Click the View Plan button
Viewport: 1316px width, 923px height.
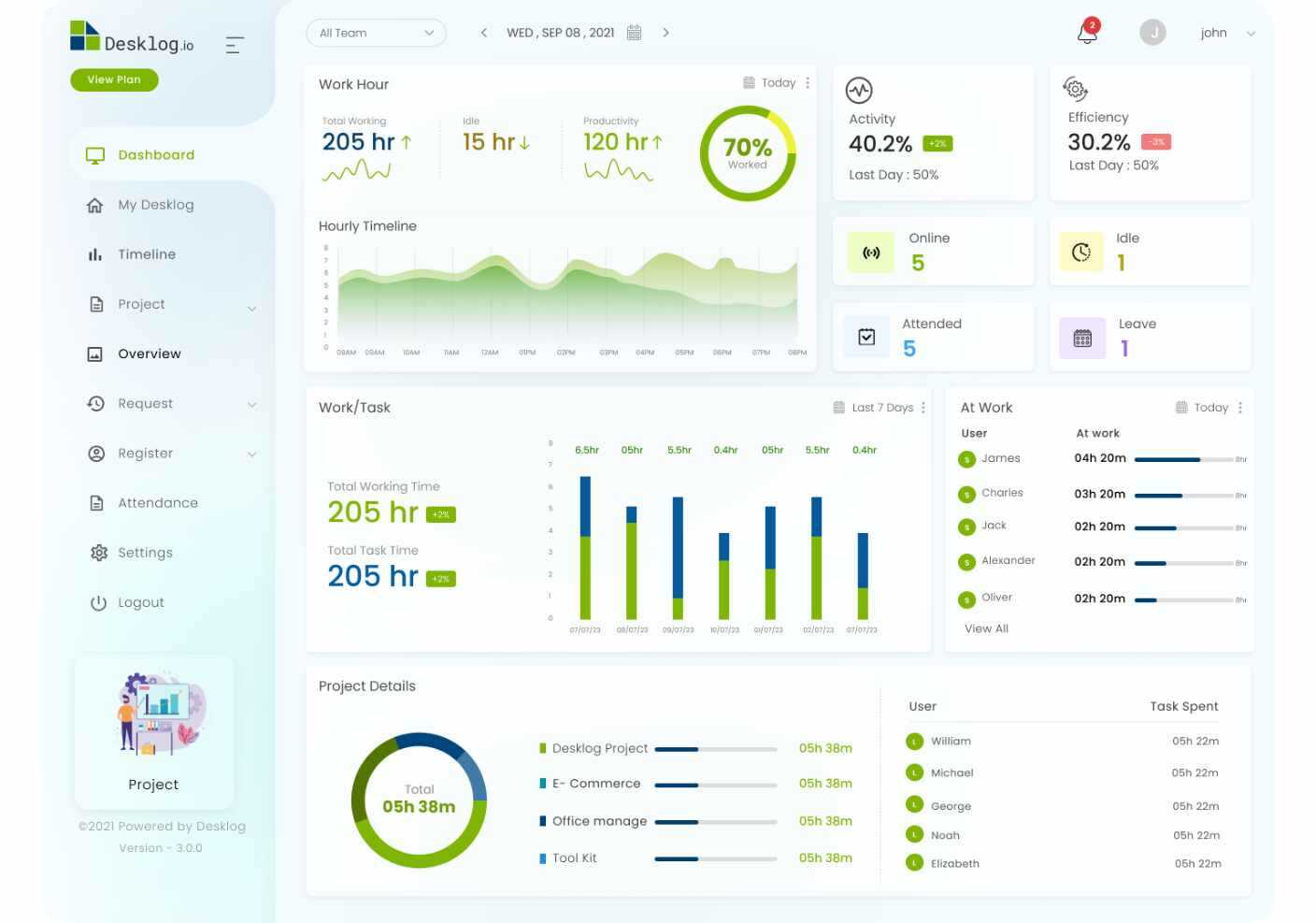tap(114, 79)
